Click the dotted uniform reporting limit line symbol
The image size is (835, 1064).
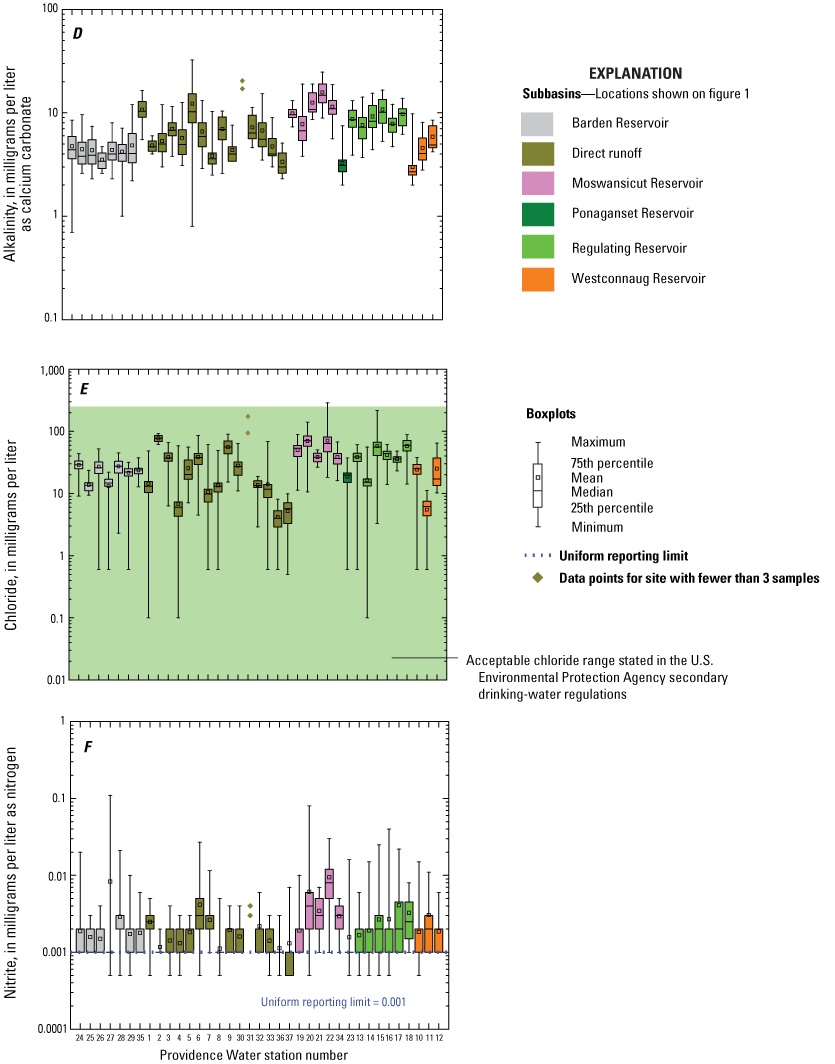(538, 555)
